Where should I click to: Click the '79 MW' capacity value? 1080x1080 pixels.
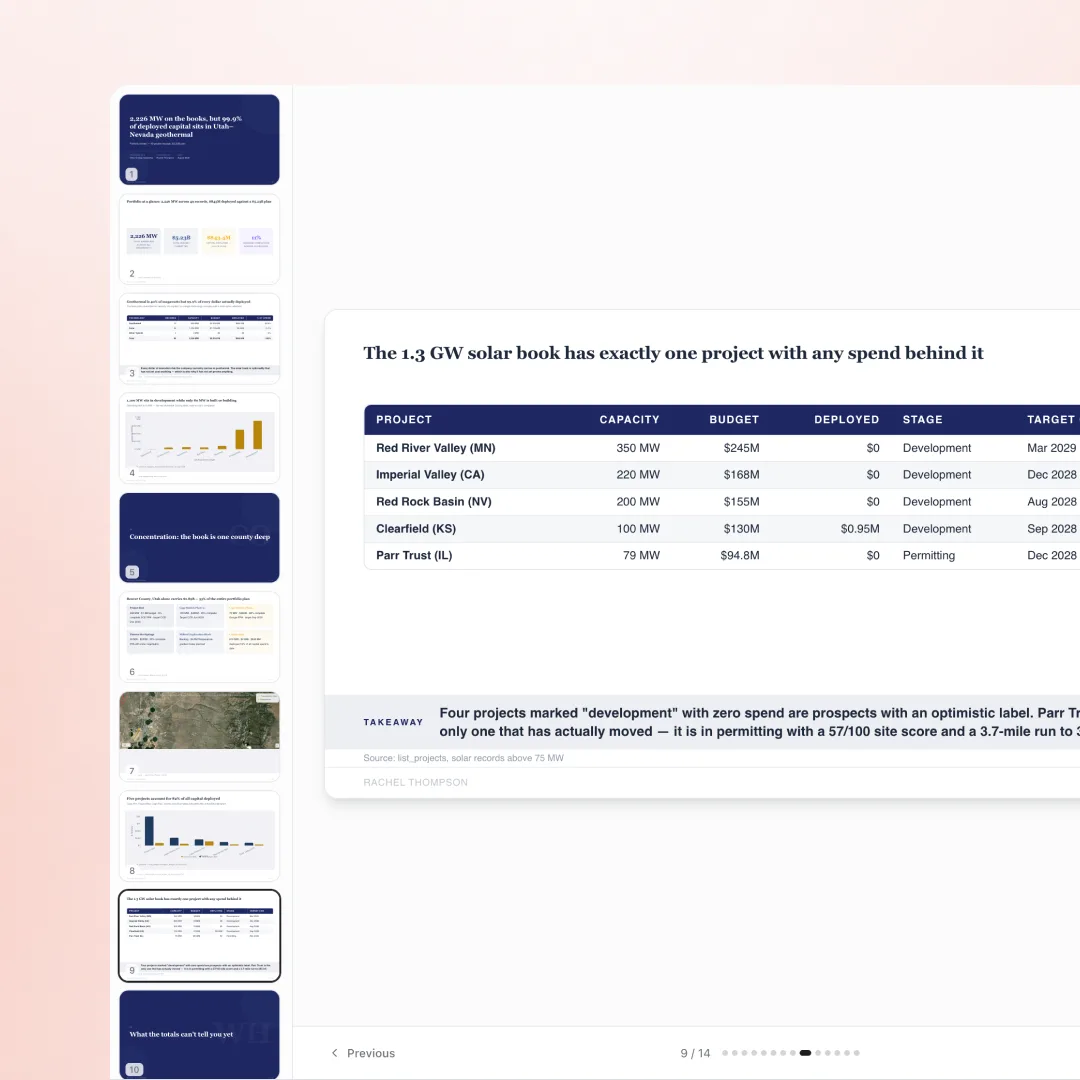click(641, 555)
